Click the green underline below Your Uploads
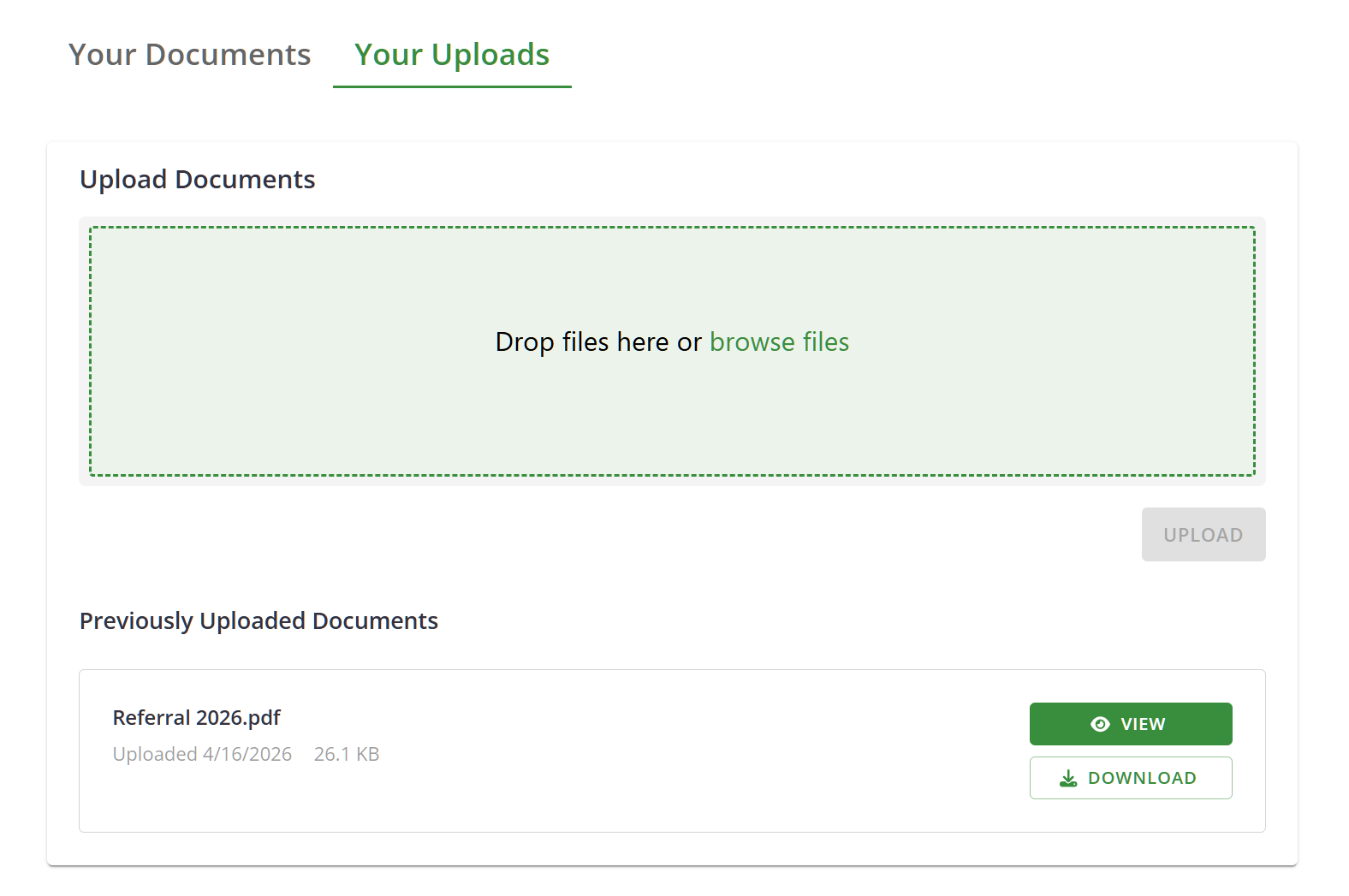This screenshot has height=896, width=1349. tap(452, 86)
